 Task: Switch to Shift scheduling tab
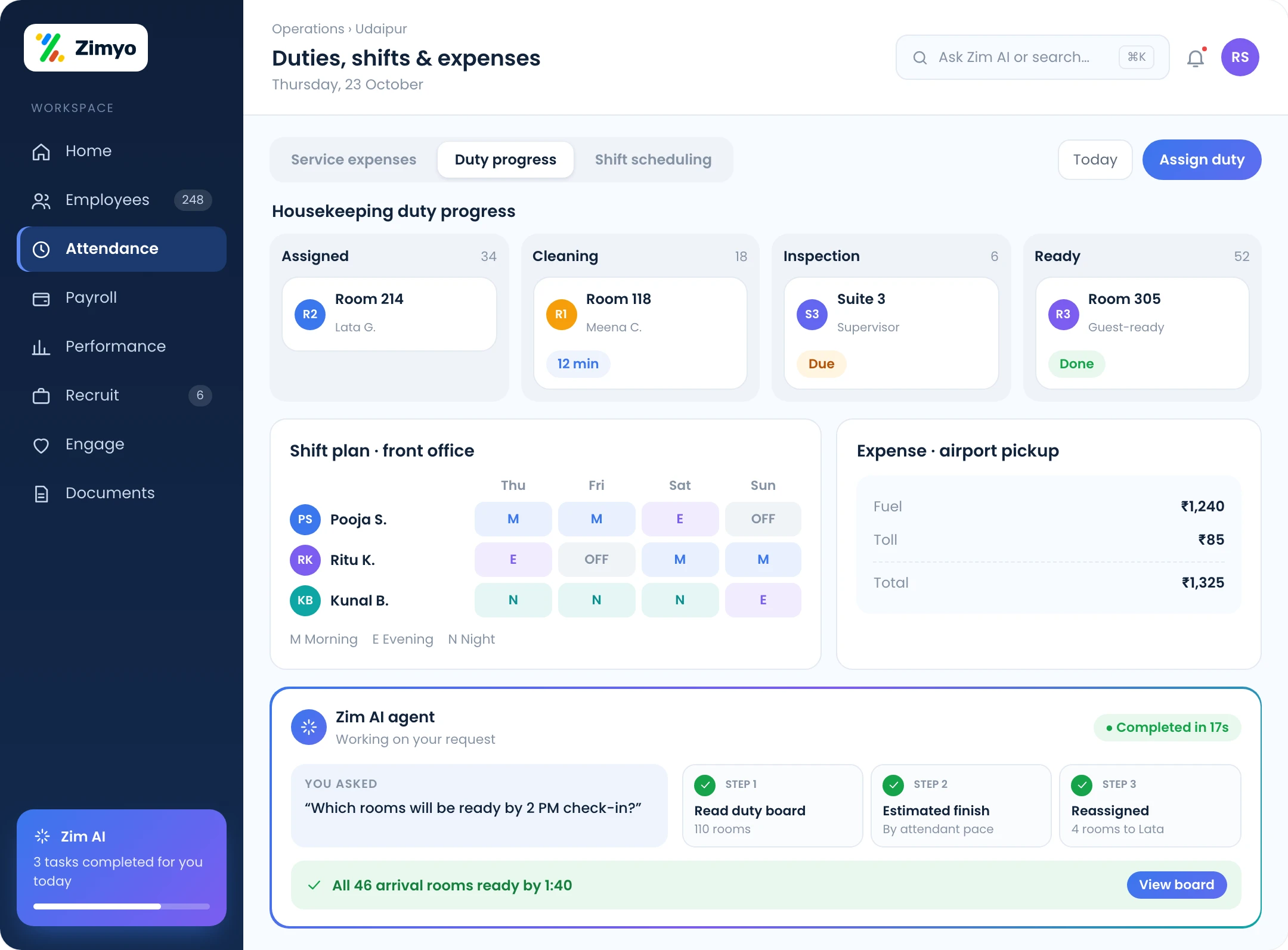tap(653, 160)
